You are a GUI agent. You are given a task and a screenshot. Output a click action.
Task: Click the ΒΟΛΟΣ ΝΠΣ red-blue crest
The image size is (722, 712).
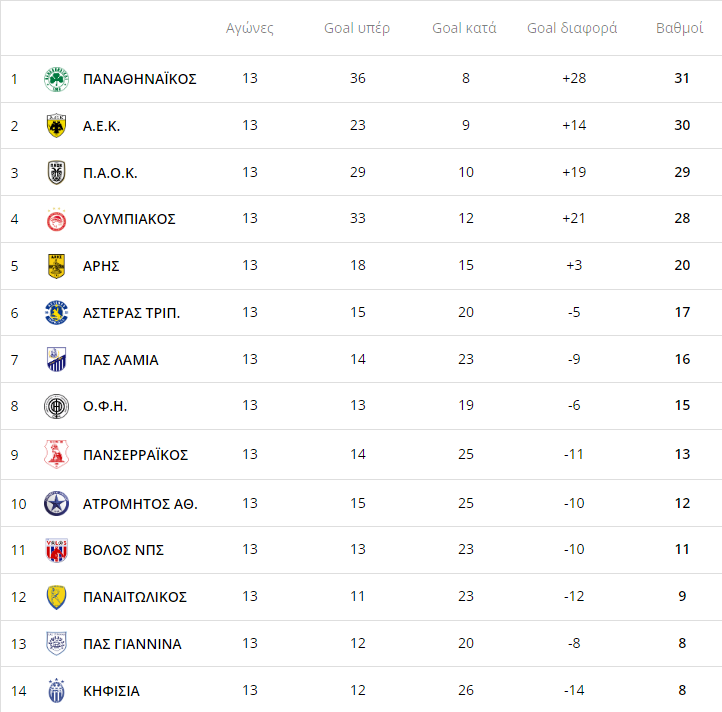pyautogui.click(x=56, y=550)
